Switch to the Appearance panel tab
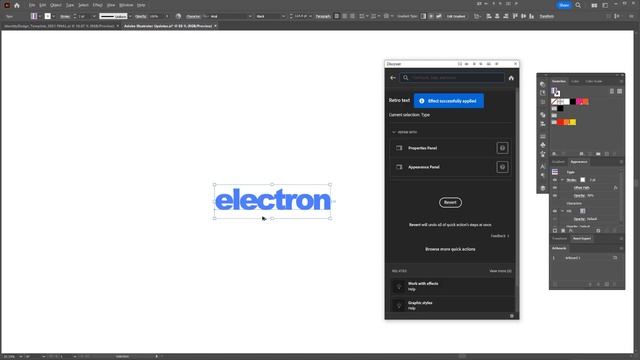The height and width of the screenshot is (360, 640). tap(579, 162)
